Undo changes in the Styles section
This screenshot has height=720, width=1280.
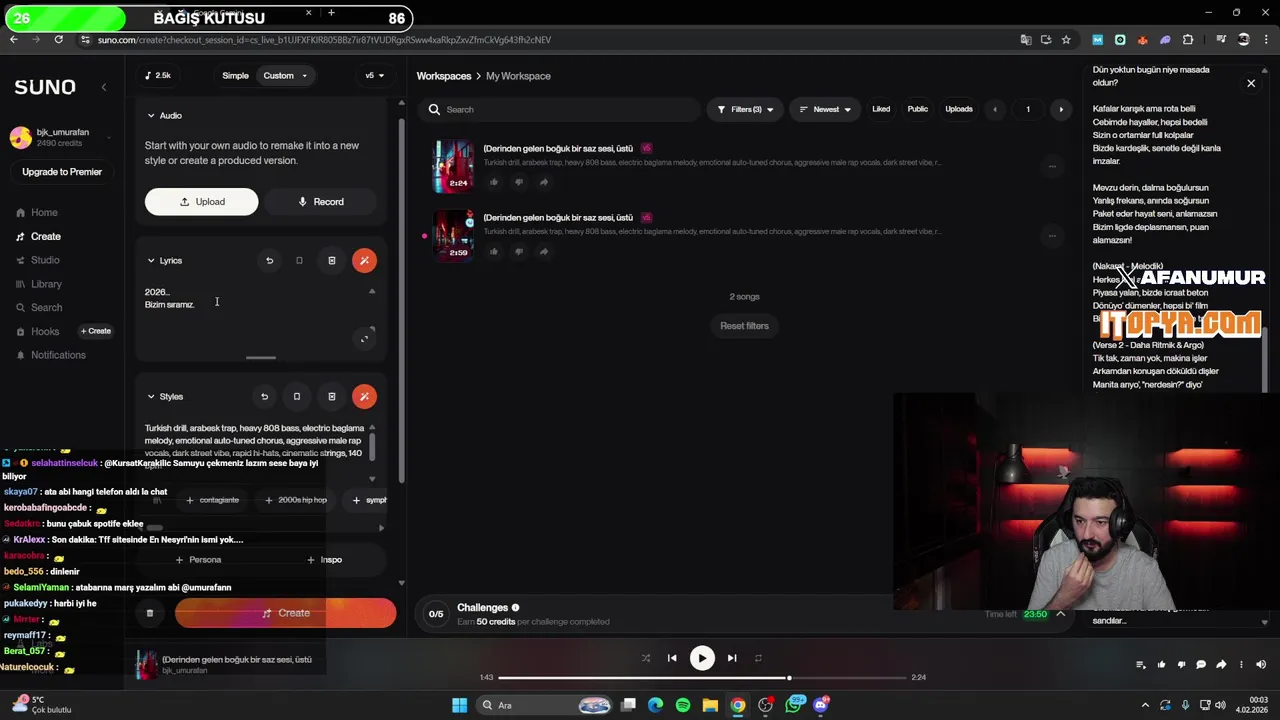(264, 396)
